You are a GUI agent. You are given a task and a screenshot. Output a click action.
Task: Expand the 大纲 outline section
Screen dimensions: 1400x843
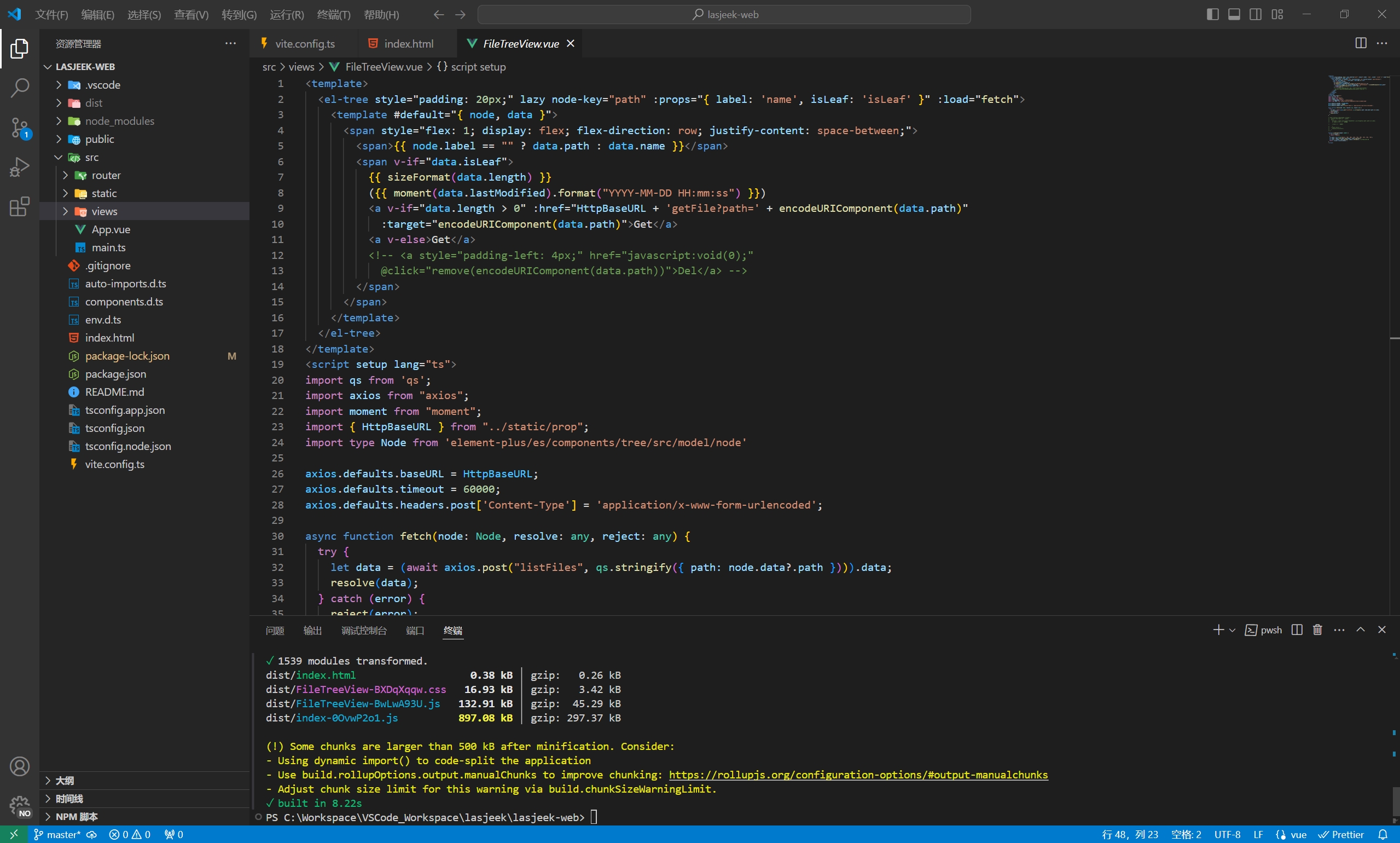click(x=144, y=781)
